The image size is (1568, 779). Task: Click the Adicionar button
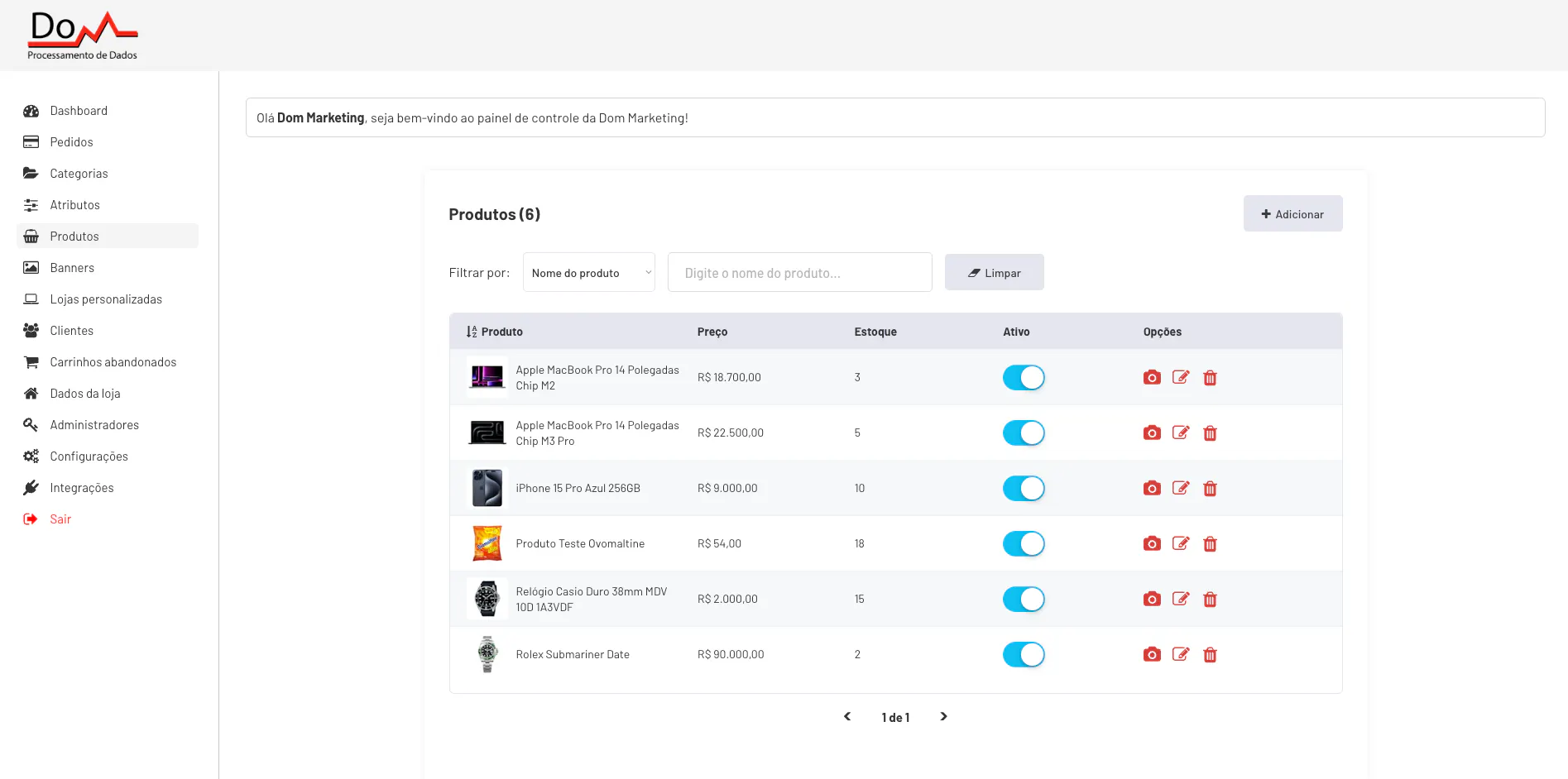coord(1292,214)
